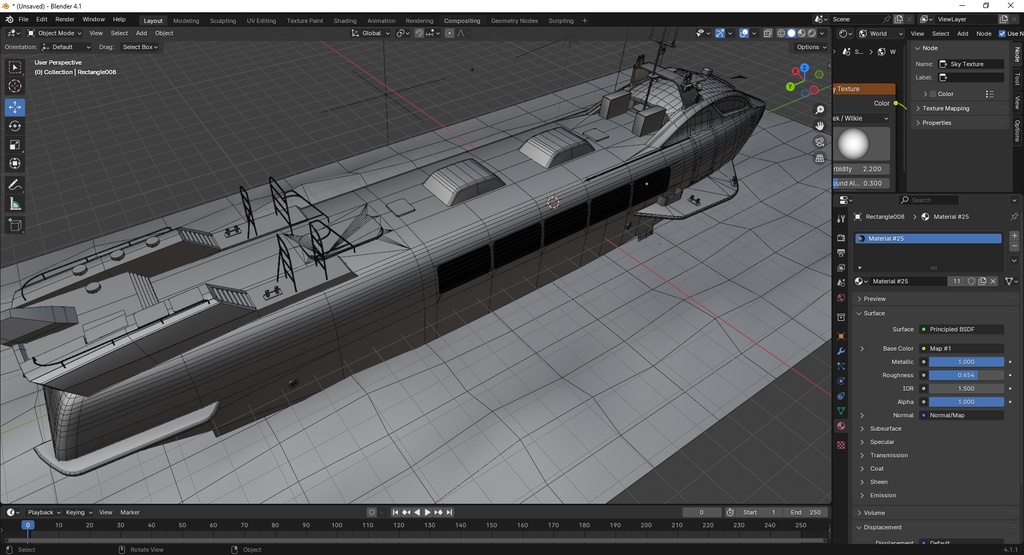
Task: Open the Render properties tab
Action: point(841,238)
